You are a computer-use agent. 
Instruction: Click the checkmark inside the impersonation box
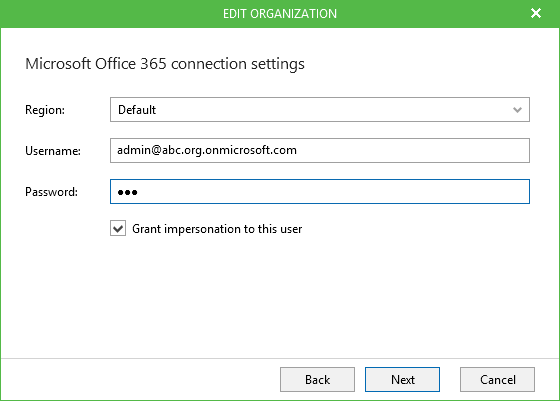[118, 229]
